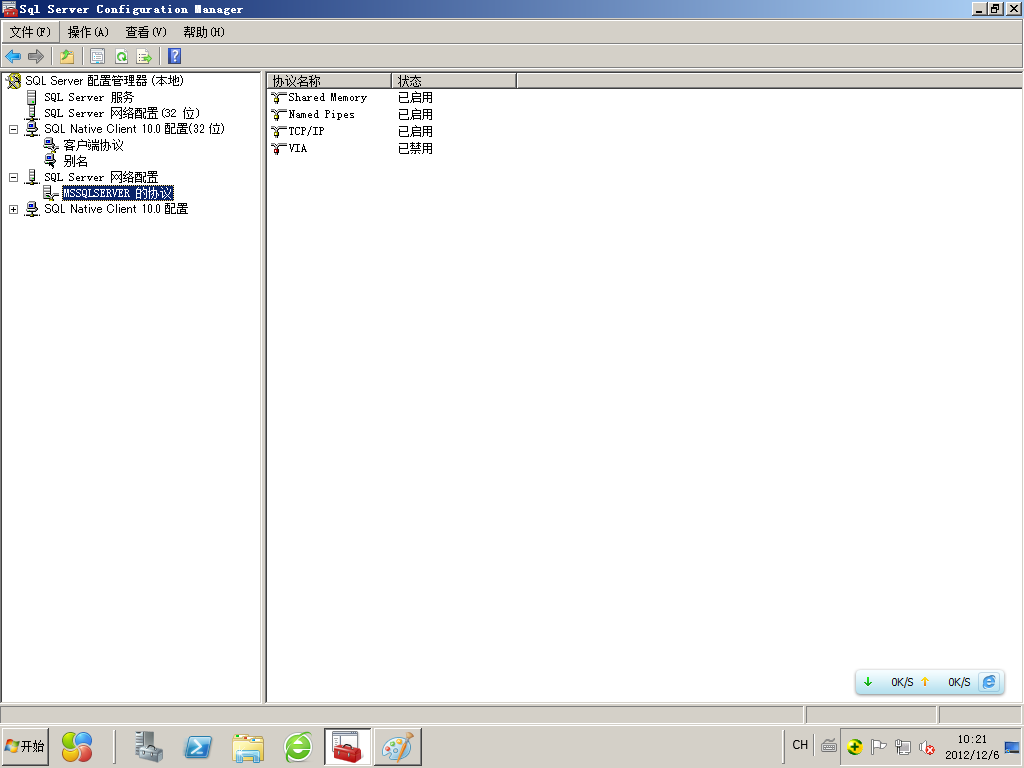Click the CH language indicator

(800, 745)
